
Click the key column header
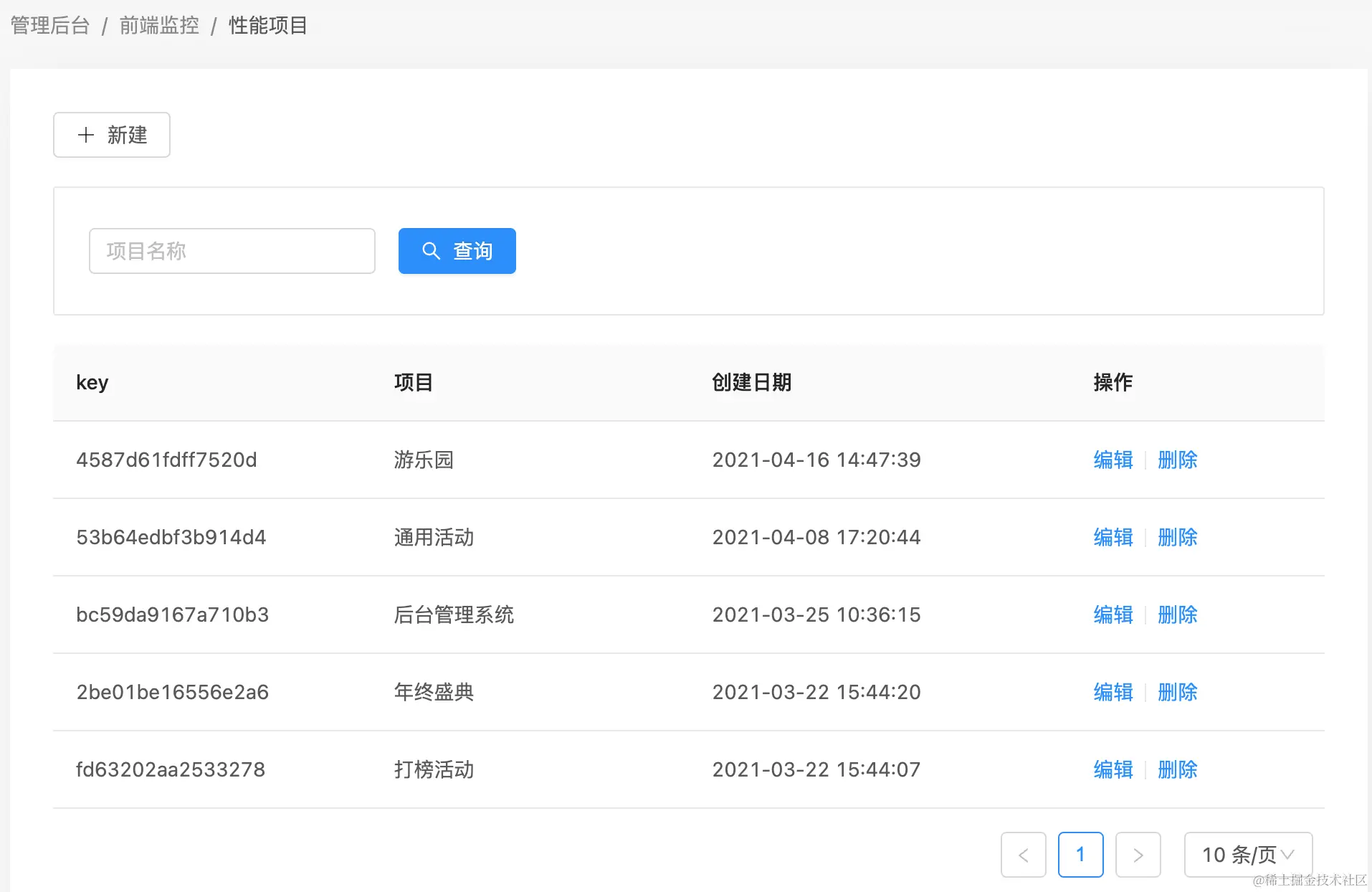92,382
